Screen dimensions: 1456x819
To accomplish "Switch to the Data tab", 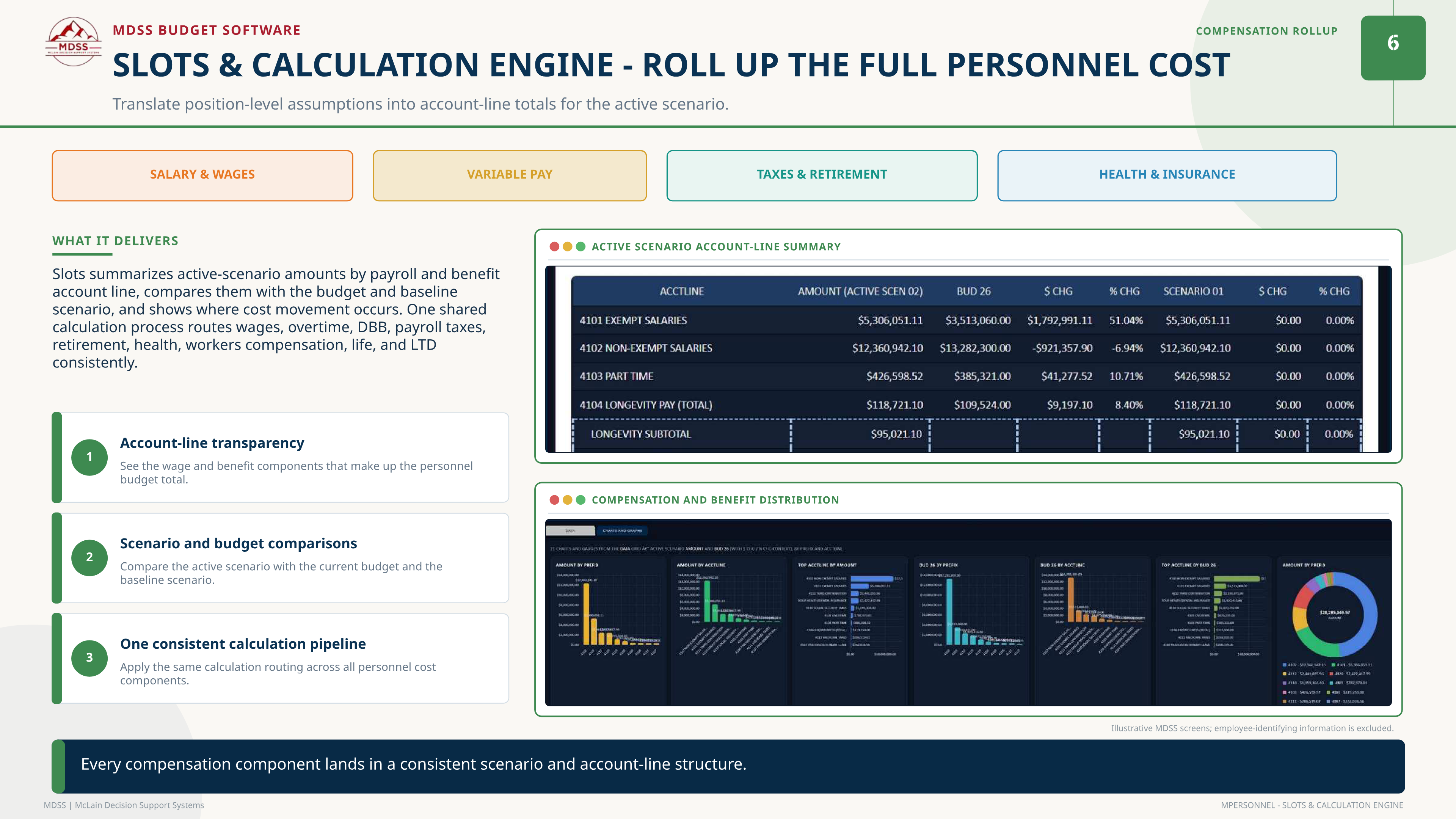I will (570, 530).
